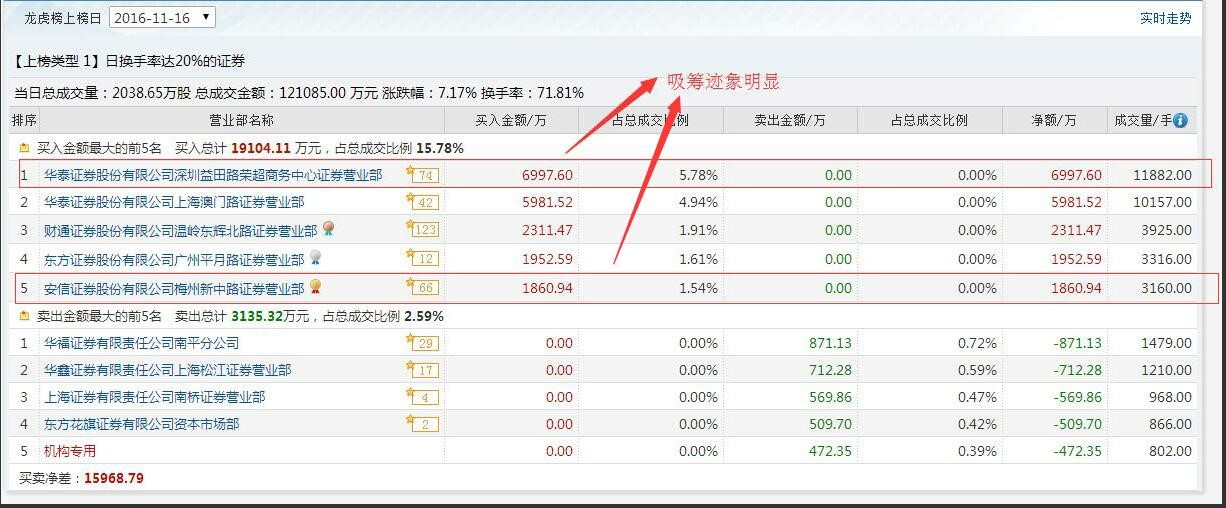The width and height of the screenshot is (1226, 508).
Task: Click sell amount 472.35 cell
Action: click(x=830, y=451)
